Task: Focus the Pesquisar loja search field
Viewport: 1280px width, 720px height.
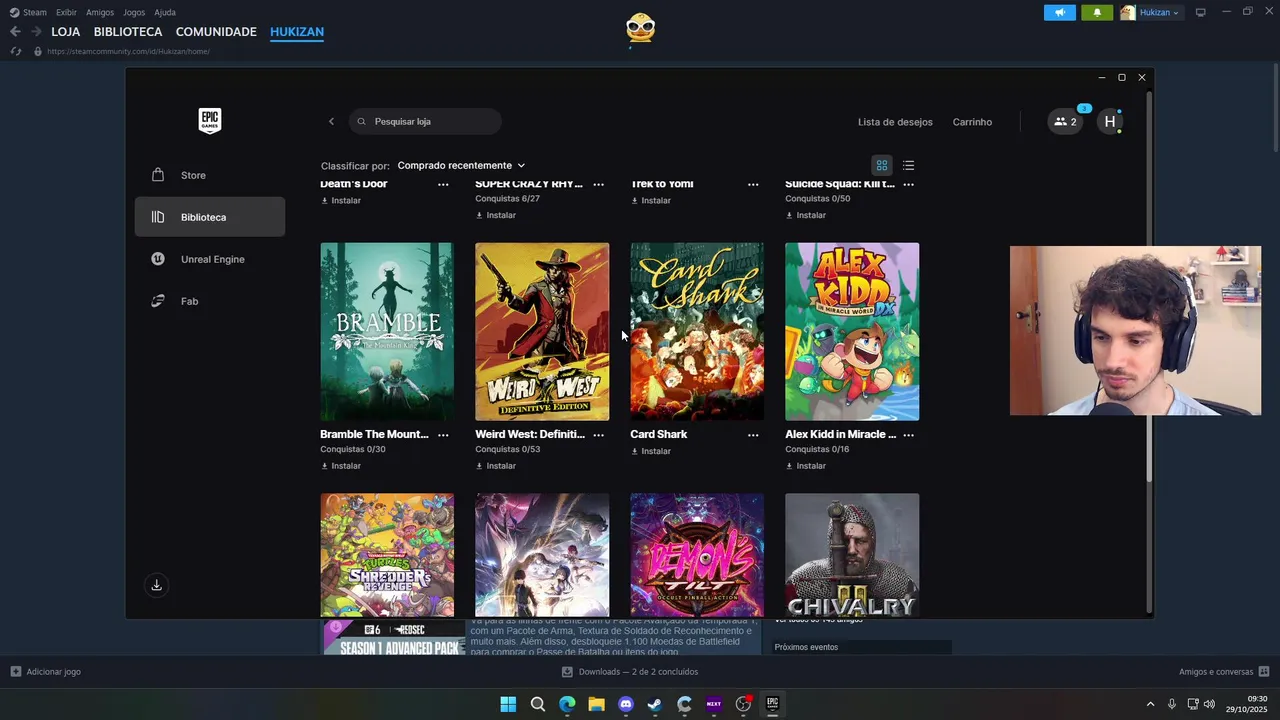Action: 425,122
